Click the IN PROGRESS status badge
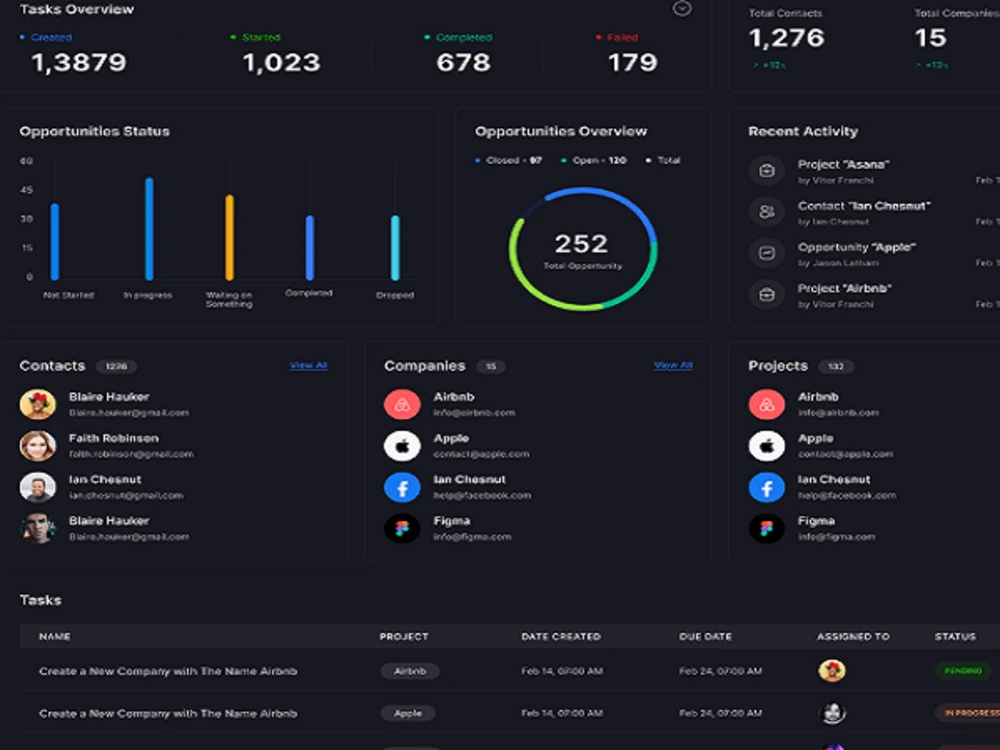This screenshot has width=1000, height=750. point(969,713)
